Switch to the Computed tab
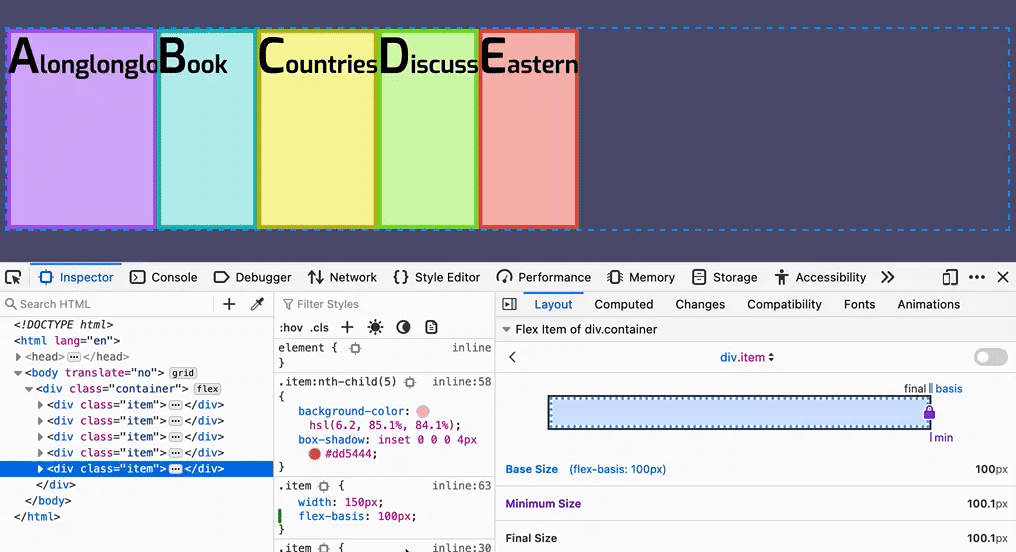Image resolution: width=1016 pixels, height=552 pixels. point(623,304)
